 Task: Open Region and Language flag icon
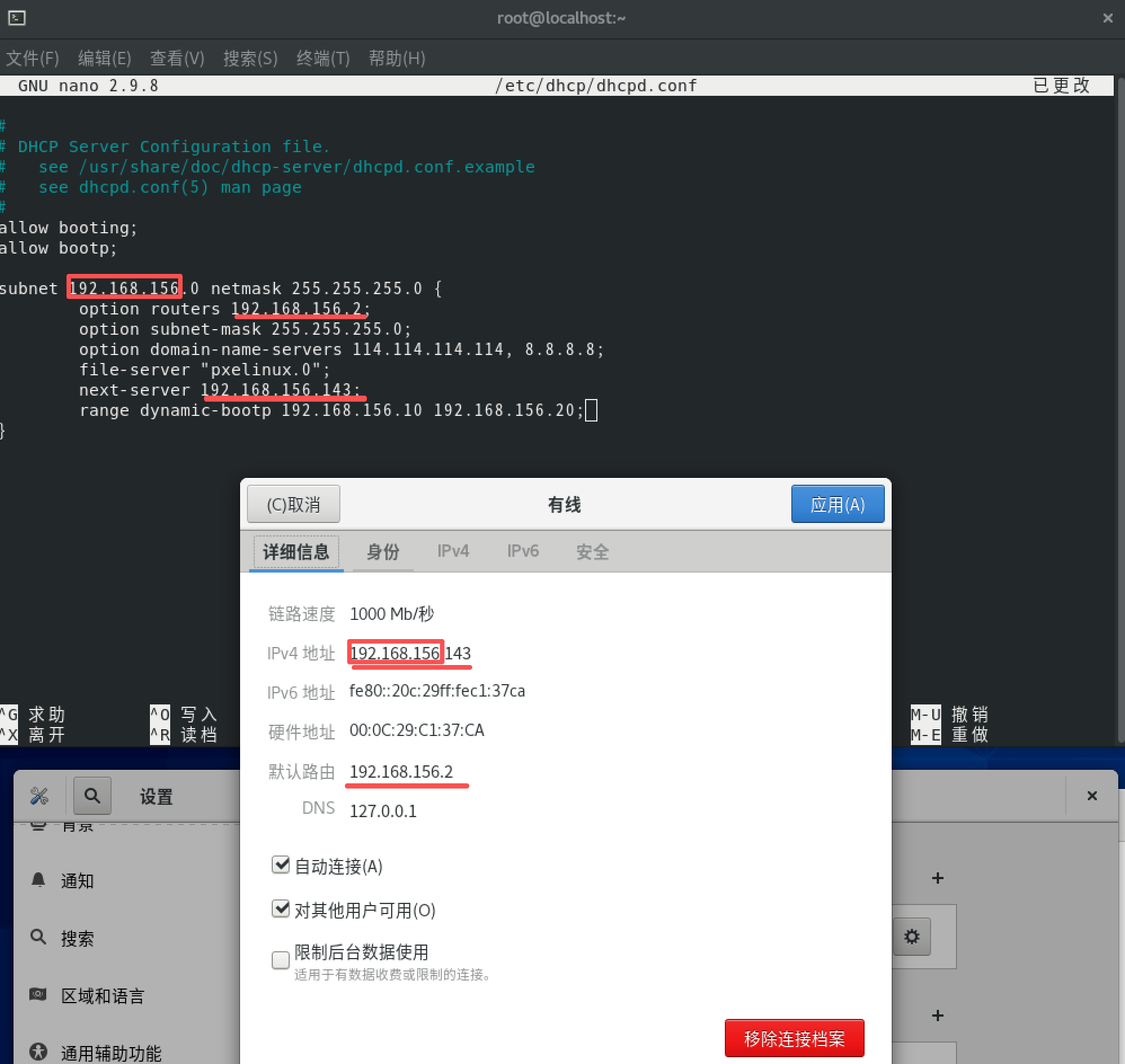tap(38, 995)
